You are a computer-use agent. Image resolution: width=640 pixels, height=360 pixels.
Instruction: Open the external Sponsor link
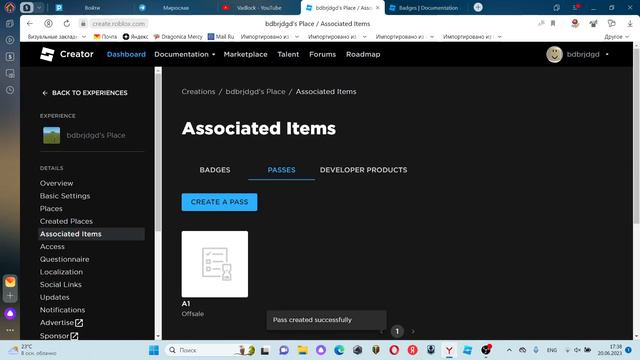[59, 336]
